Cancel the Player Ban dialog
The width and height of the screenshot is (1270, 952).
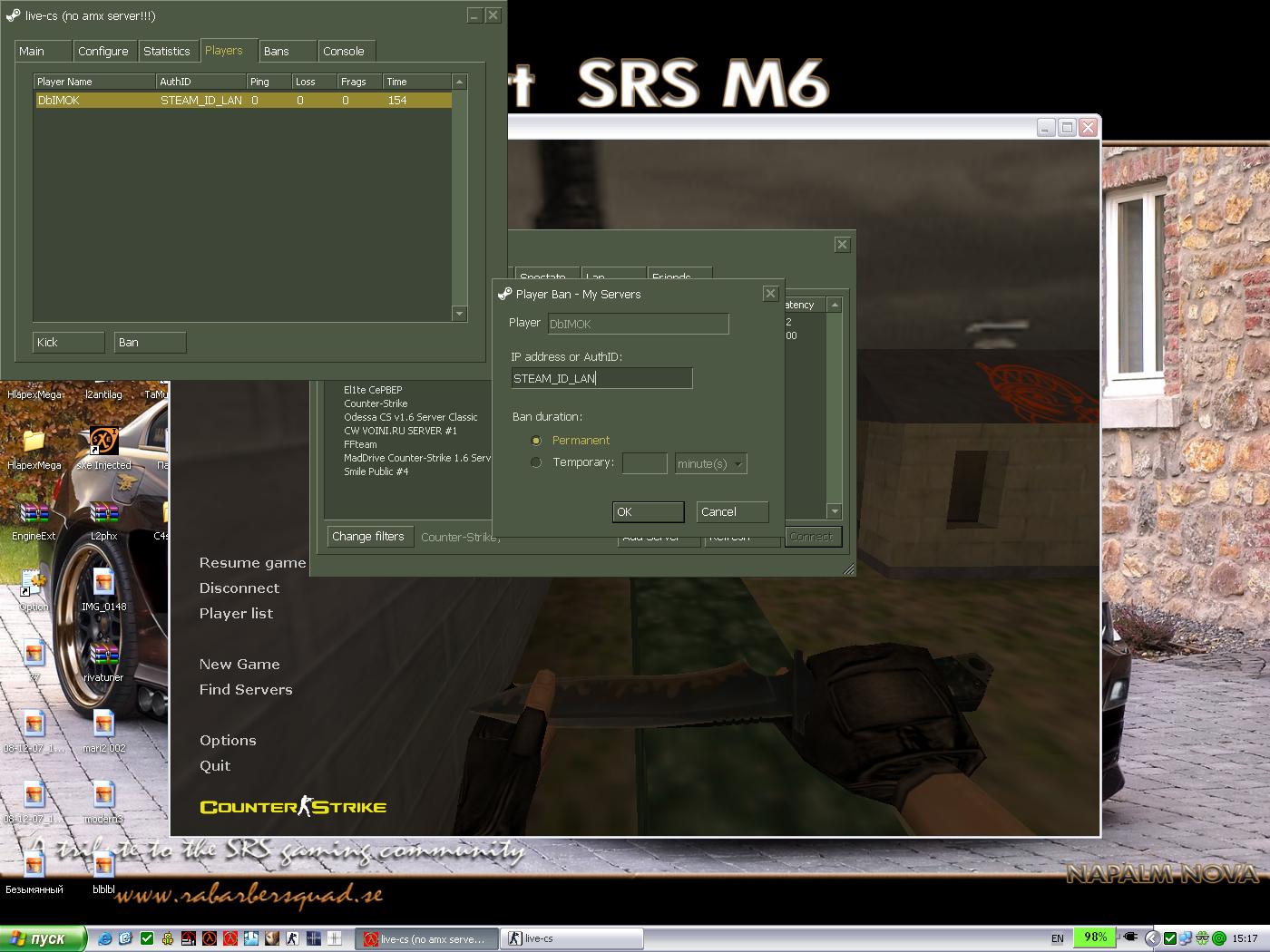[x=732, y=512]
